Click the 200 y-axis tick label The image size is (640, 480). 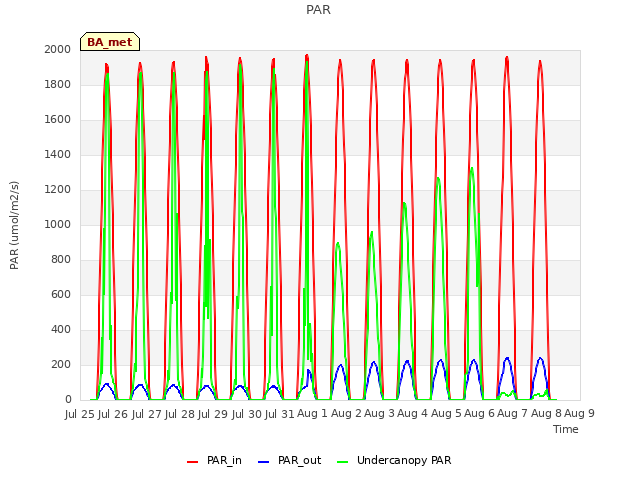(61, 364)
